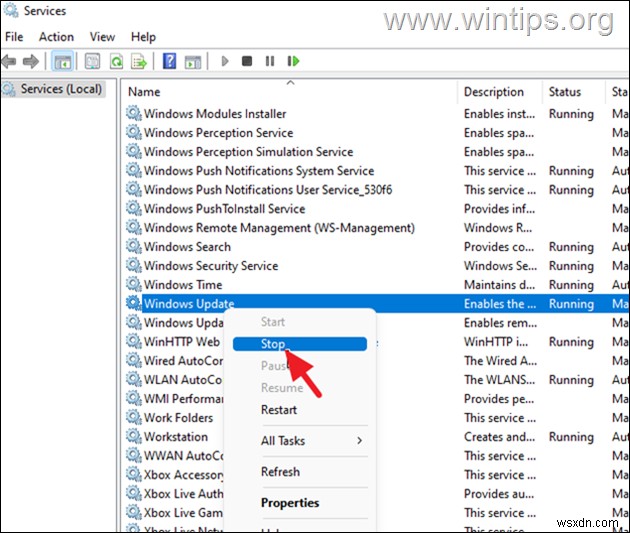Click gear icon of Workstation service

(x=133, y=436)
